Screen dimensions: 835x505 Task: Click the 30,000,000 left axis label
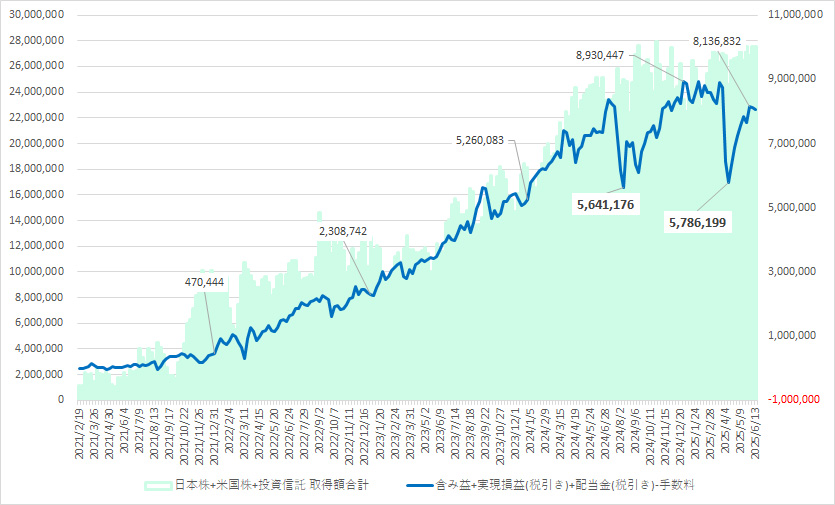(x=34, y=15)
